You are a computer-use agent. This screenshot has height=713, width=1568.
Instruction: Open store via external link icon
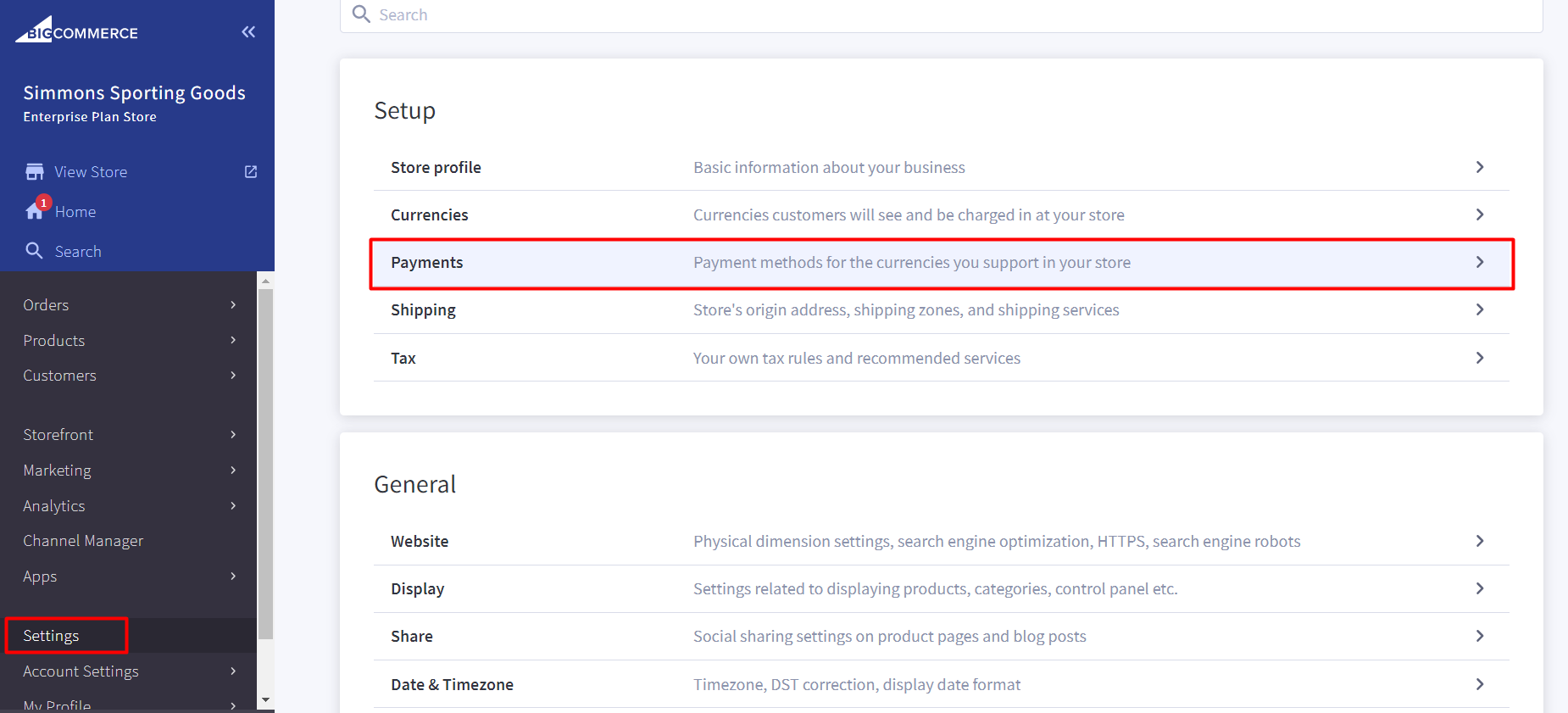(x=251, y=172)
